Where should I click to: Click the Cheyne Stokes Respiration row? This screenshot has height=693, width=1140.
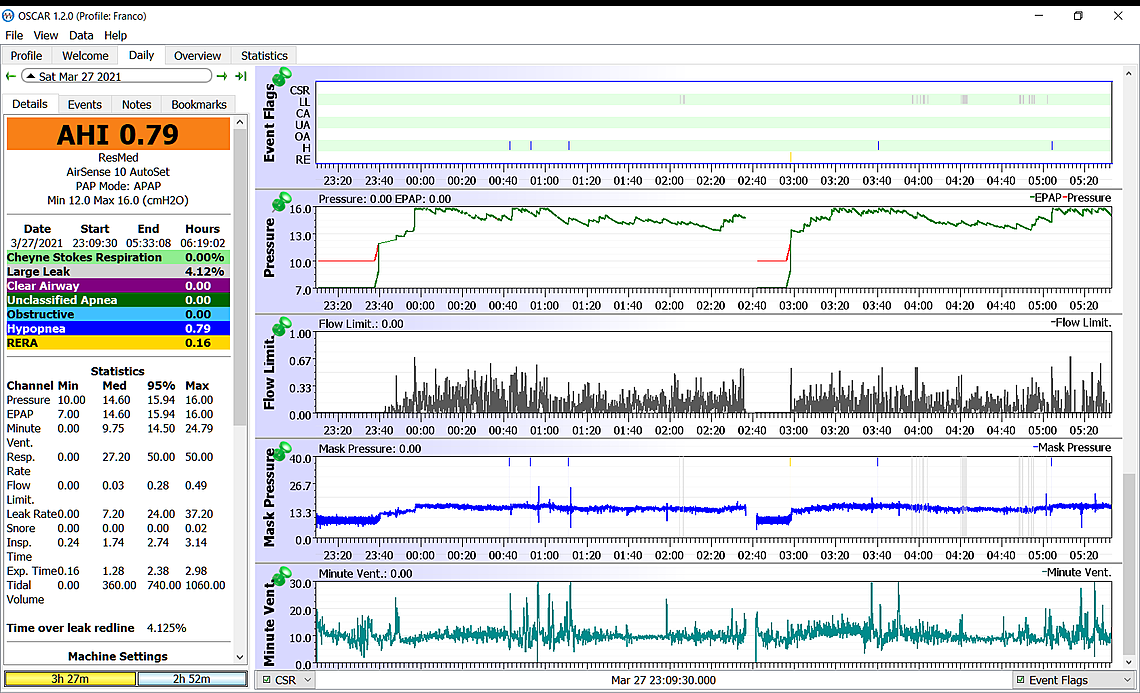pyautogui.click(x=118, y=257)
